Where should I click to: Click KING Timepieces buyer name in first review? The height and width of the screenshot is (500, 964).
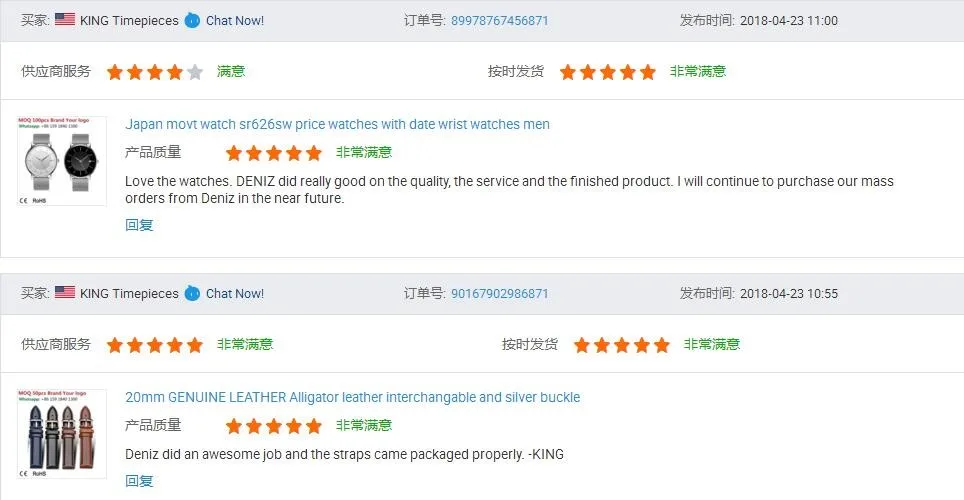[129, 20]
